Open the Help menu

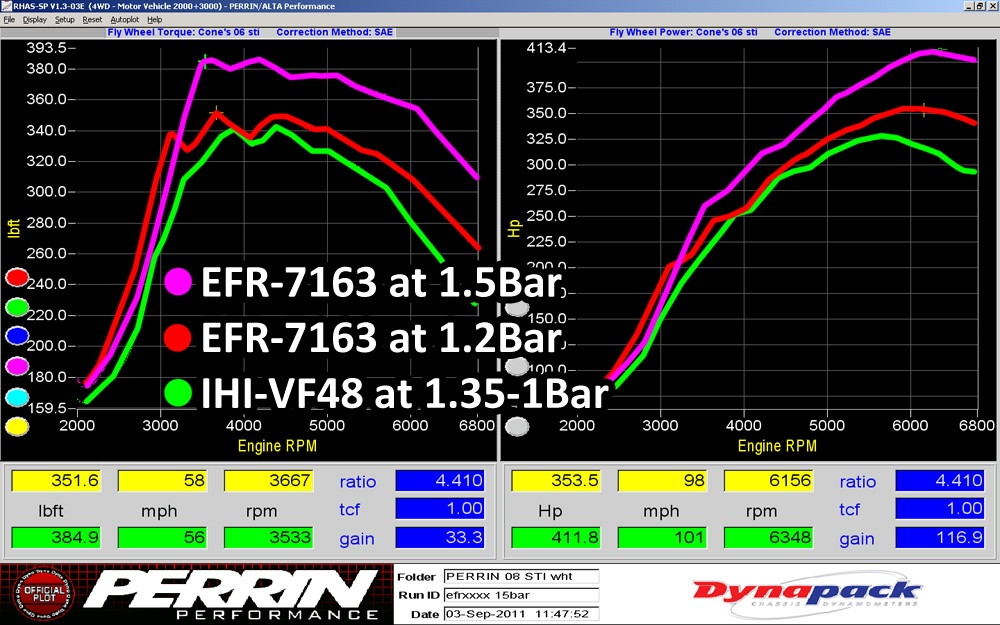(154, 20)
